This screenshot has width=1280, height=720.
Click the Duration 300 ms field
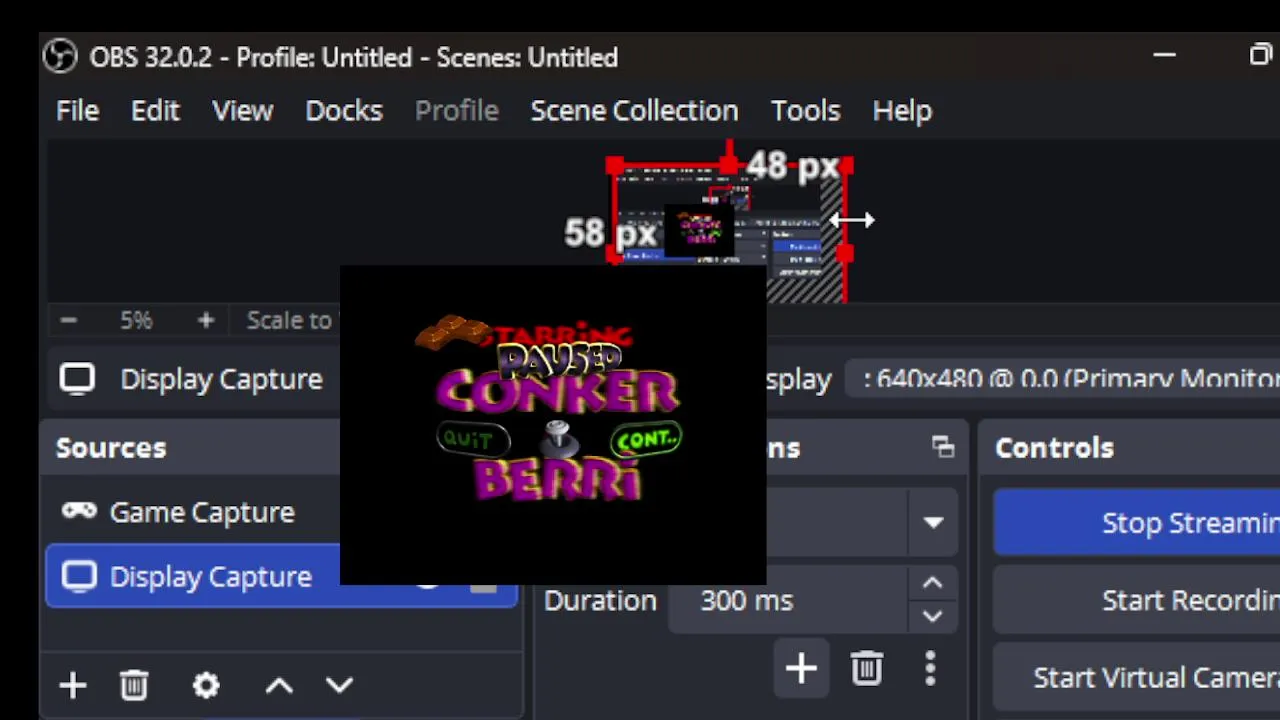tap(788, 600)
